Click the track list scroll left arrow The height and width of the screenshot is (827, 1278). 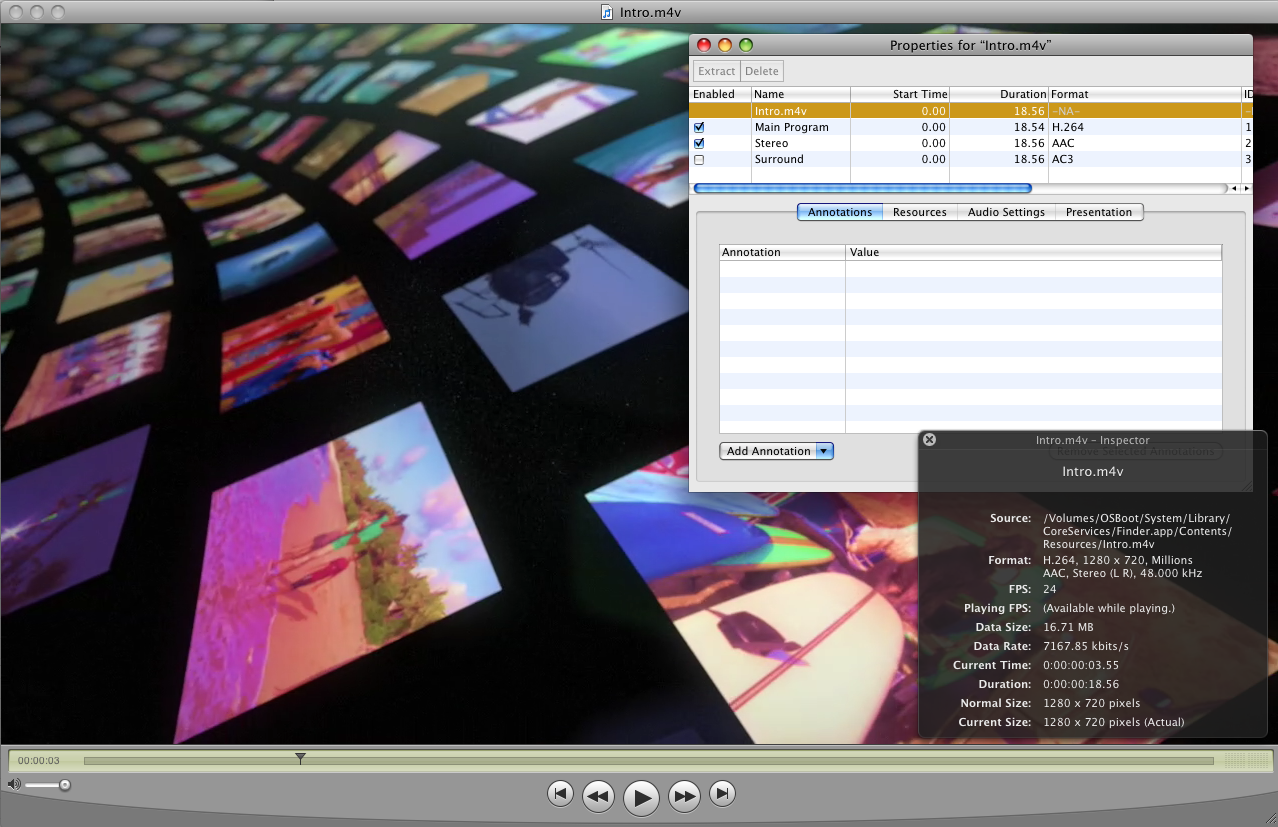pyautogui.click(x=1234, y=188)
